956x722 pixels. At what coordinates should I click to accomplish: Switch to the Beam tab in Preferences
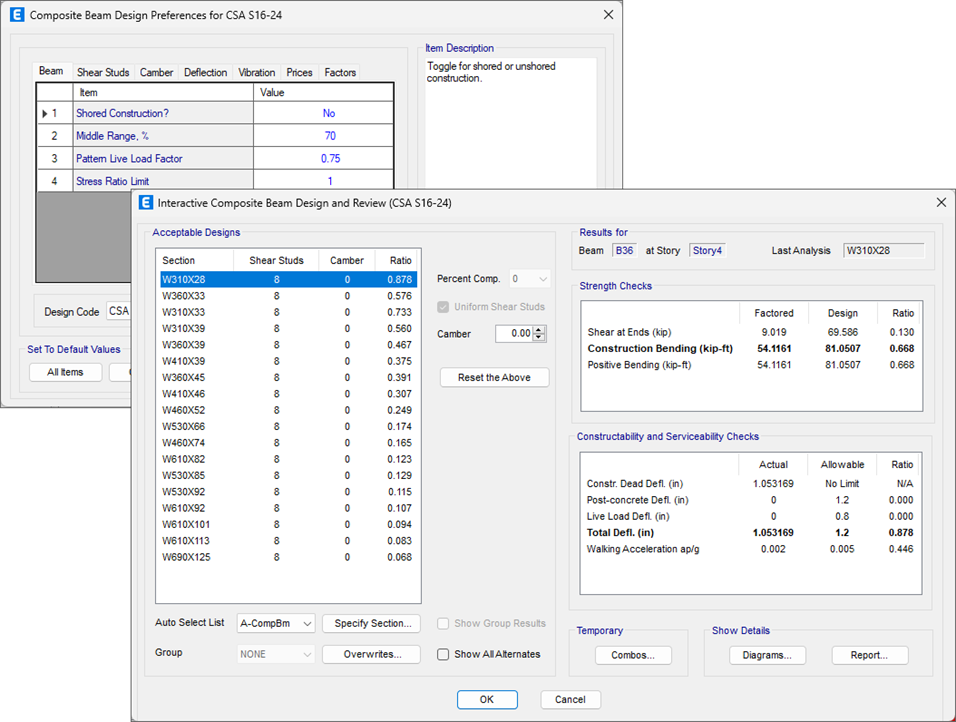point(51,71)
